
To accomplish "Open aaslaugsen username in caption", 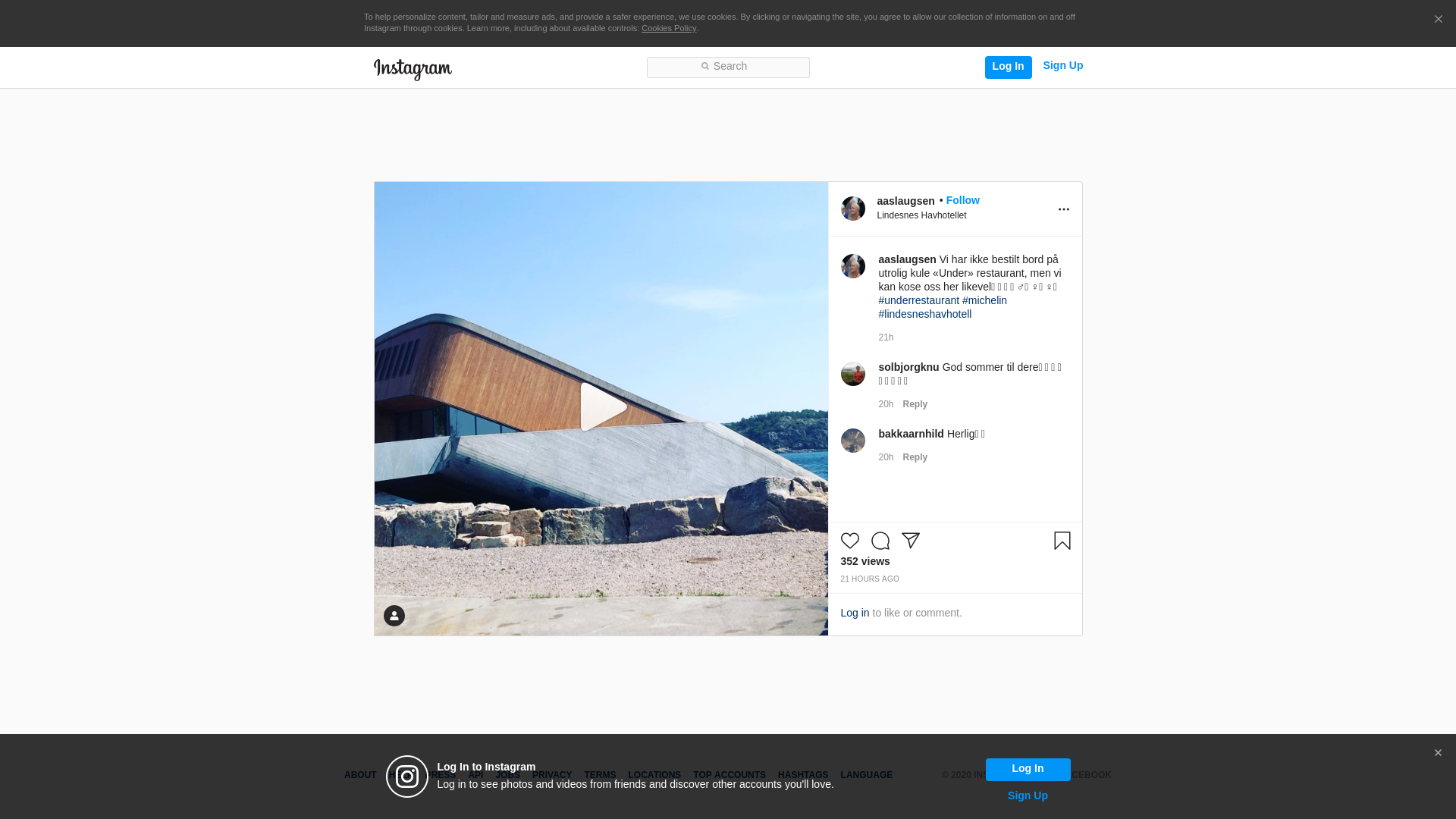I will tap(907, 259).
